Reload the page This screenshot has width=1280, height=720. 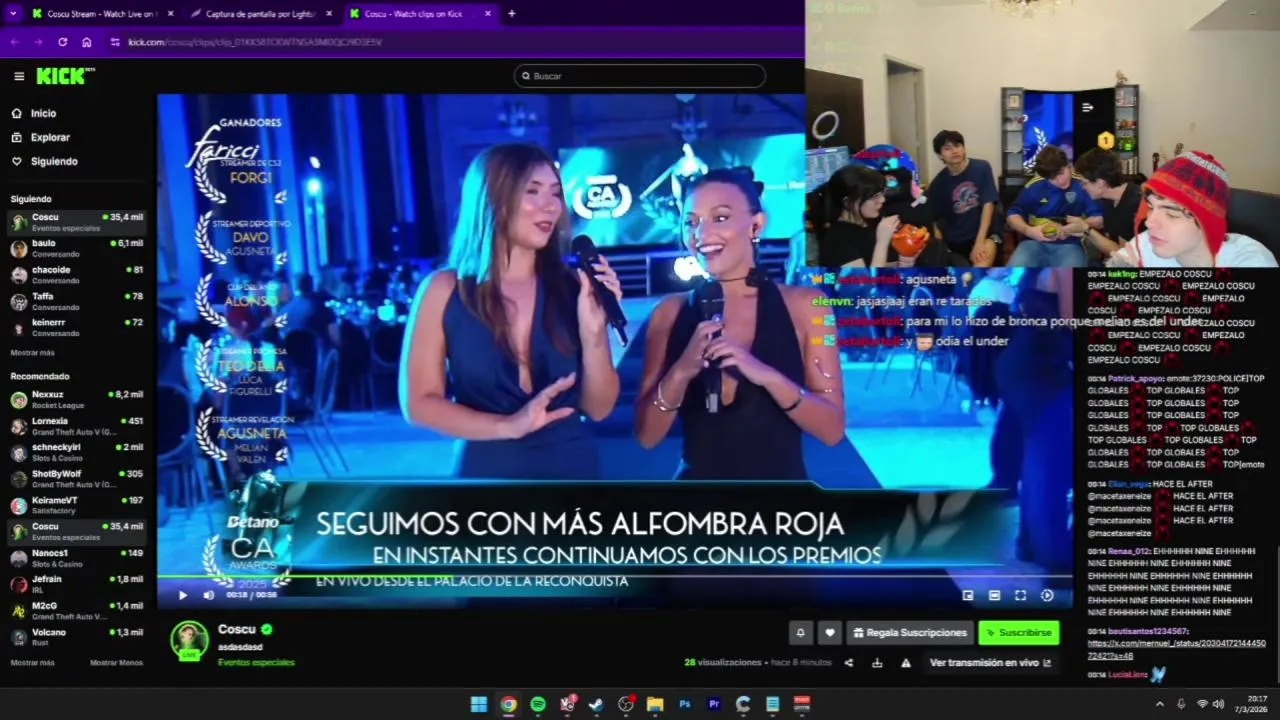62,42
